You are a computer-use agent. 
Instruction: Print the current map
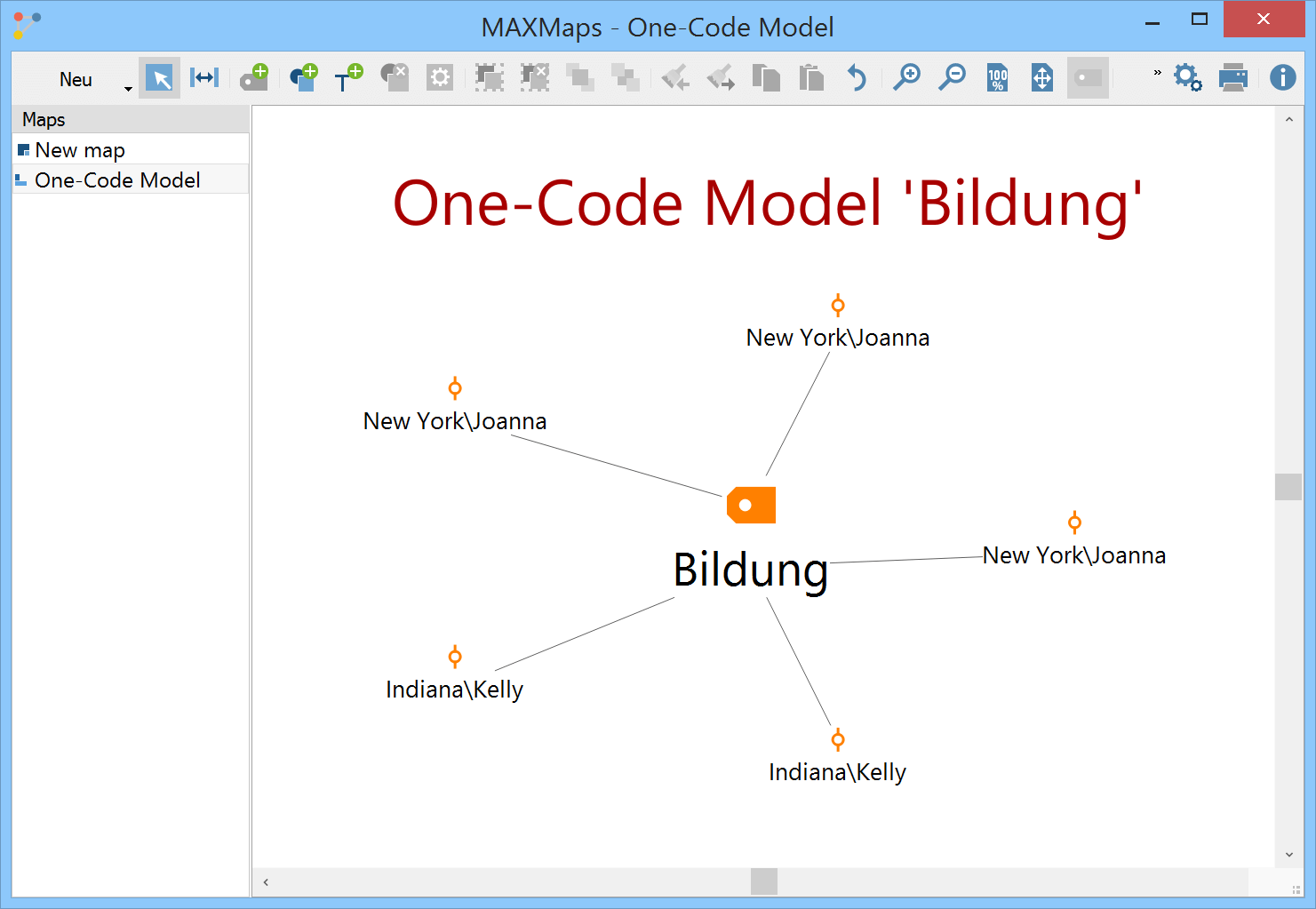coord(1233,78)
